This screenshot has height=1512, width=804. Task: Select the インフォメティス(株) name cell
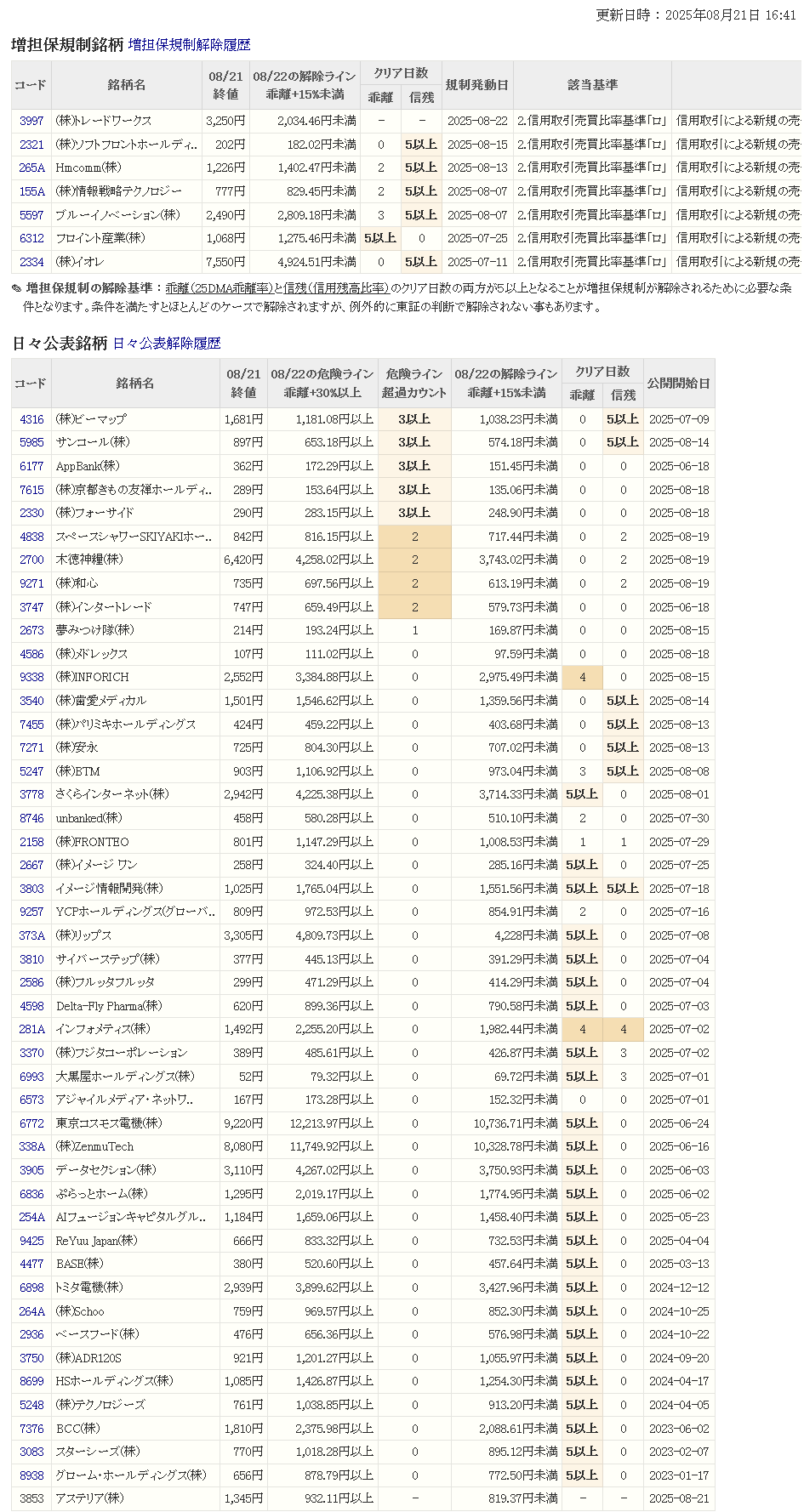tap(135, 1029)
